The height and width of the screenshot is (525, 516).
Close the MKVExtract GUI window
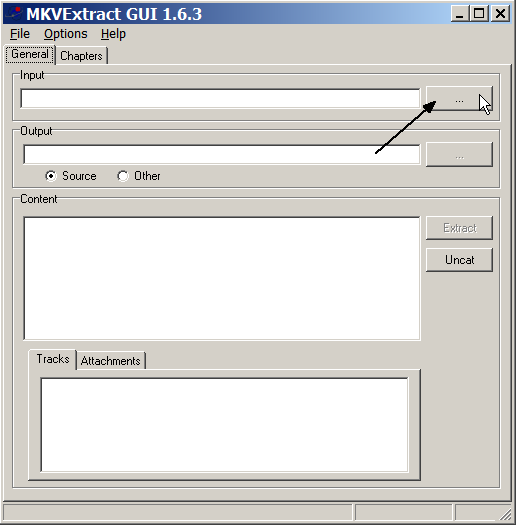500,14
